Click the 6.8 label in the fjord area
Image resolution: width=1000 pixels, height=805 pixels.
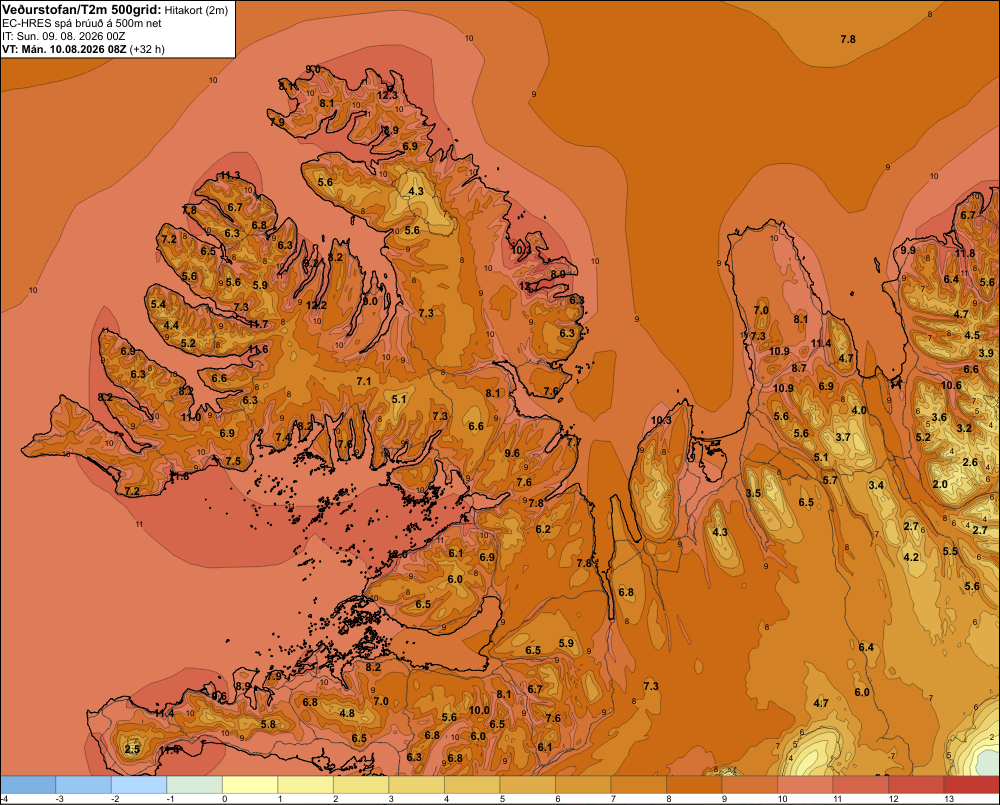[x=626, y=593]
